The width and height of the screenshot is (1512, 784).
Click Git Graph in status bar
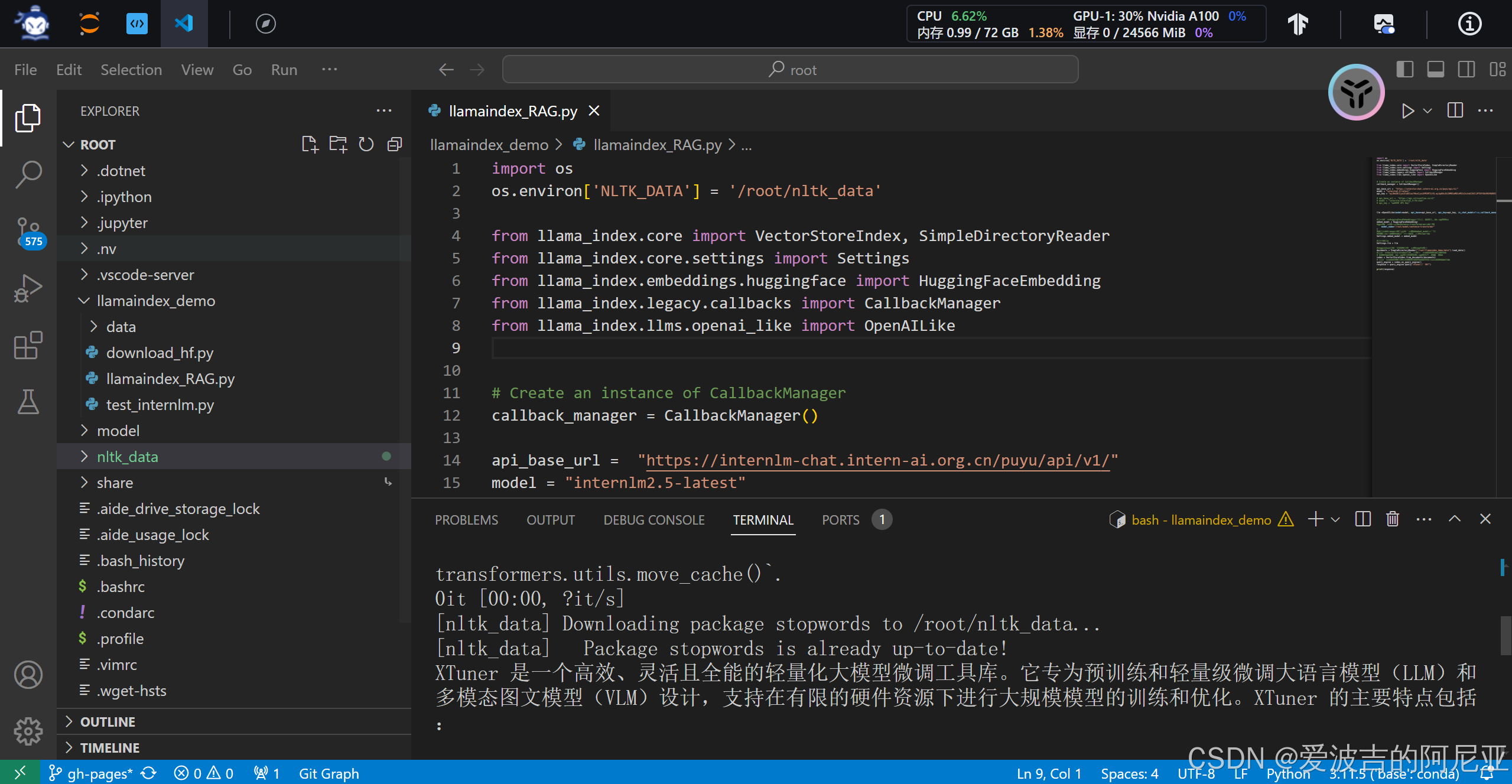(329, 773)
